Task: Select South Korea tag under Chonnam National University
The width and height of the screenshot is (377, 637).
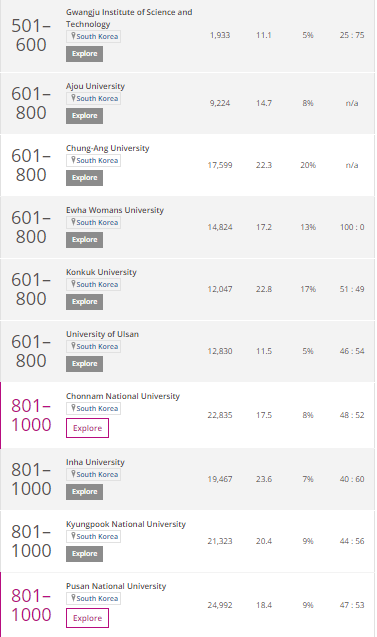Action: 93,408
